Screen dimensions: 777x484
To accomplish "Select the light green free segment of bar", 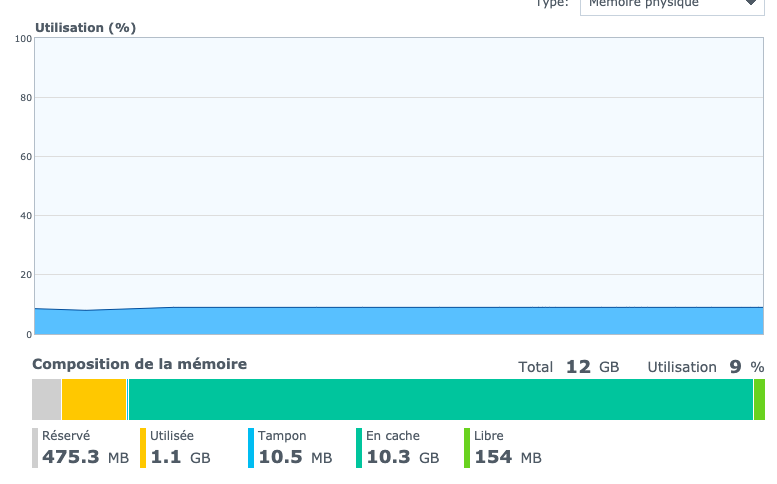I will (759, 399).
